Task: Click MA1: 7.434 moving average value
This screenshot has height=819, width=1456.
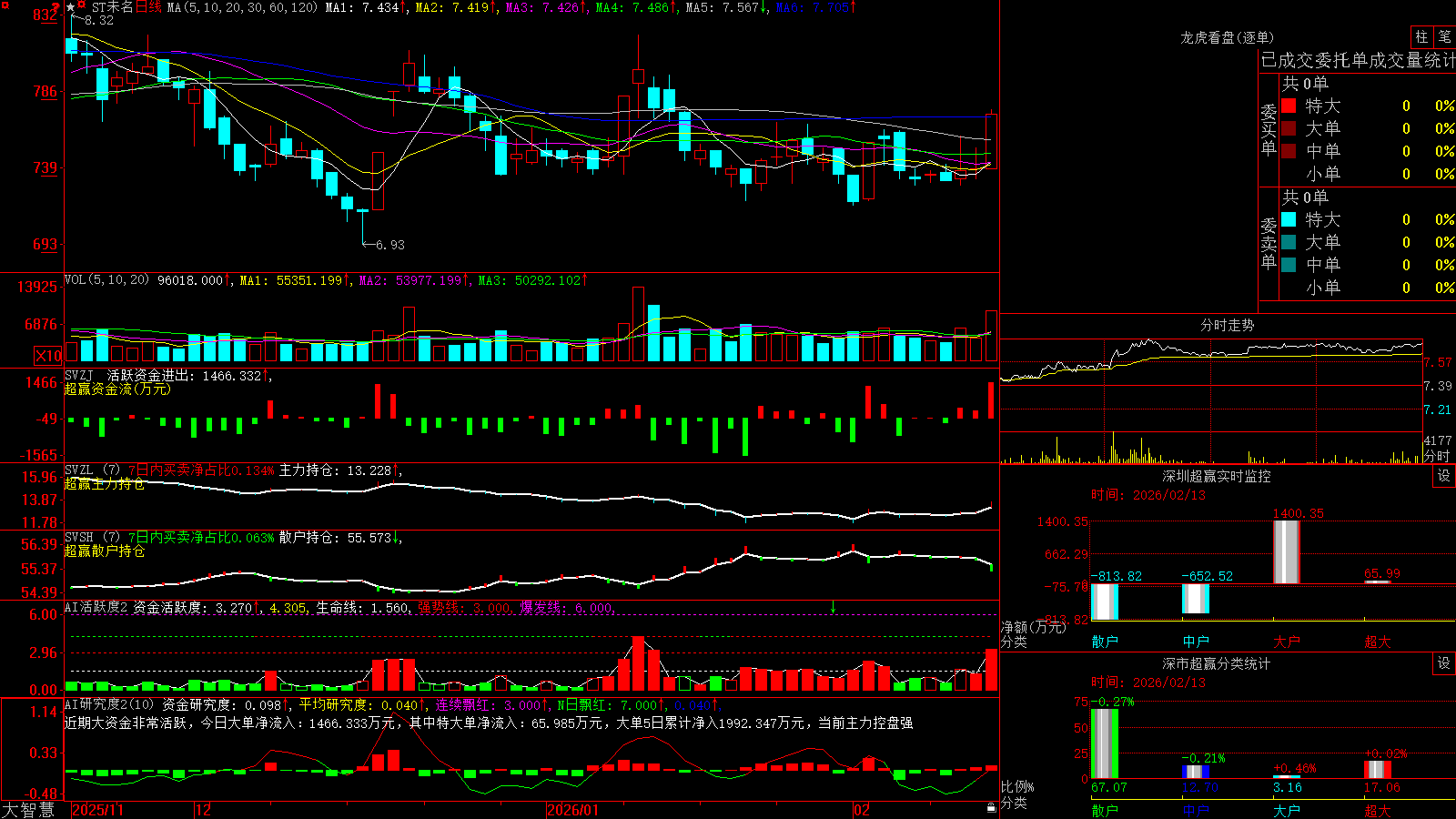Action: pos(366,7)
